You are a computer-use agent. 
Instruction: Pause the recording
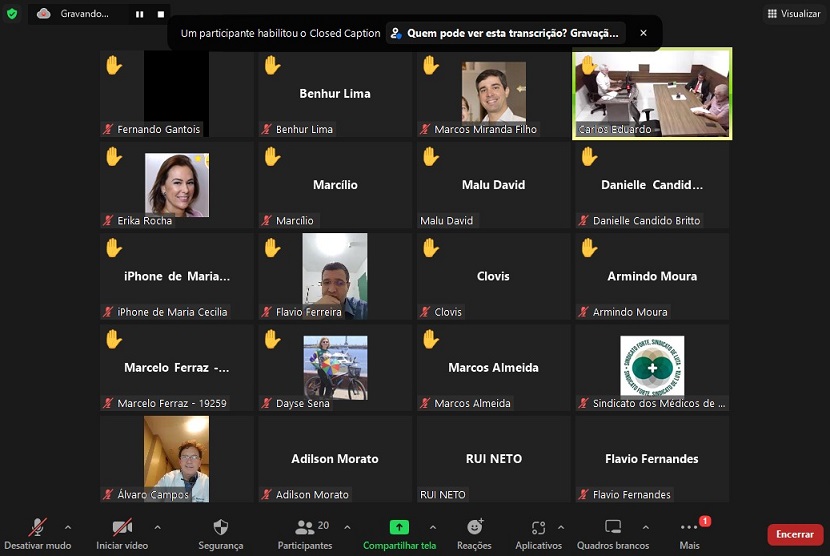[139, 14]
